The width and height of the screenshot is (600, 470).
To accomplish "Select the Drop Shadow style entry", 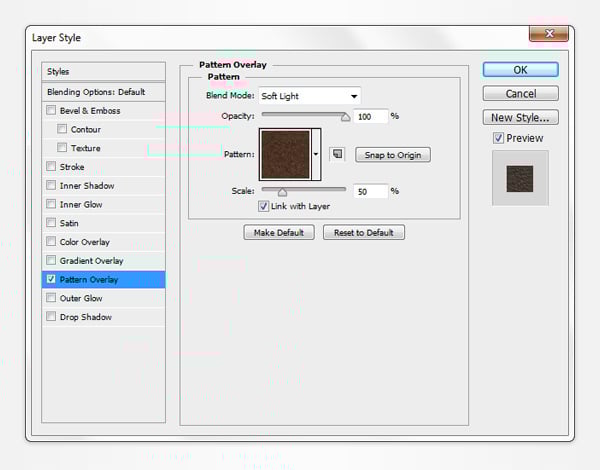I will [85, 317].
